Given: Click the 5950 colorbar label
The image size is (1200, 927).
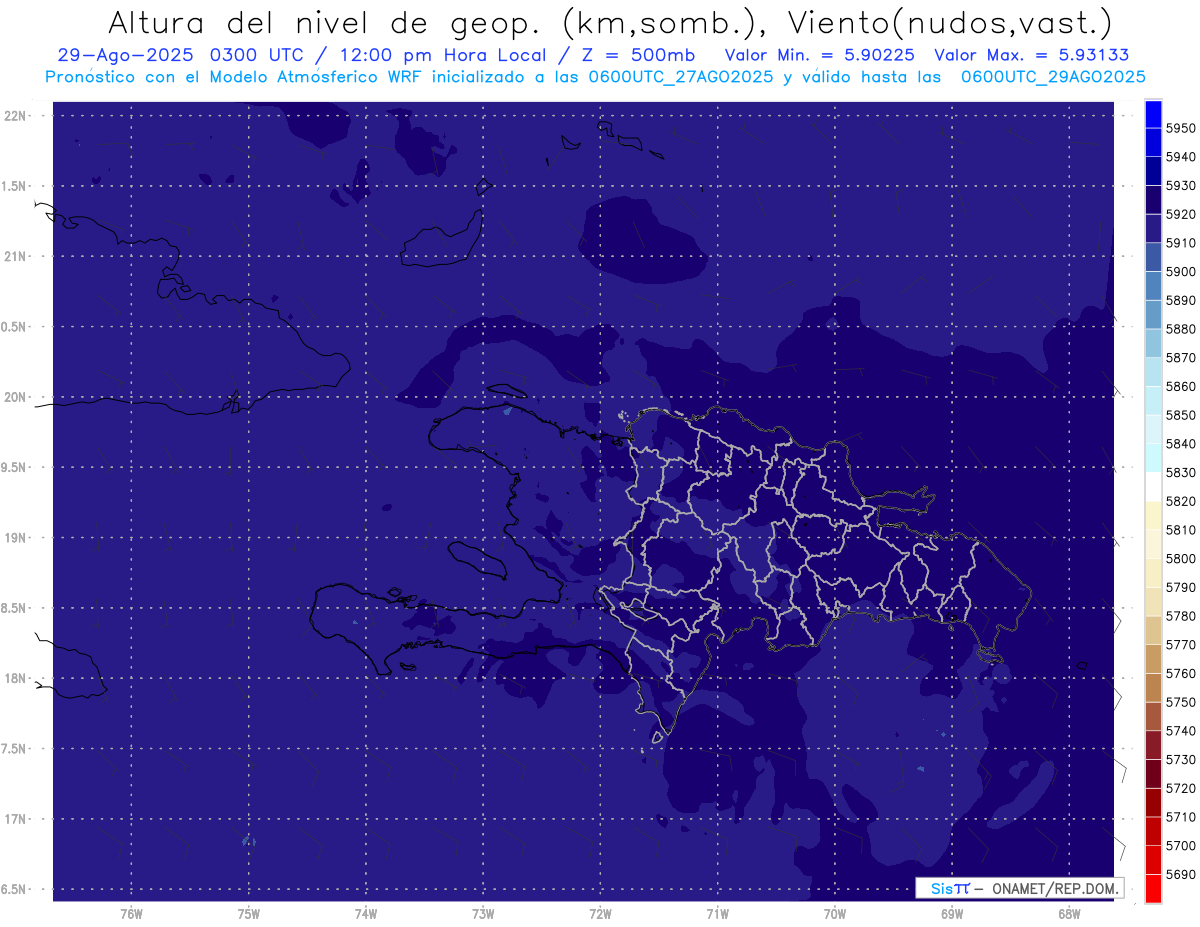Looking at the screenshot, I should click(x=1181, y=128).
